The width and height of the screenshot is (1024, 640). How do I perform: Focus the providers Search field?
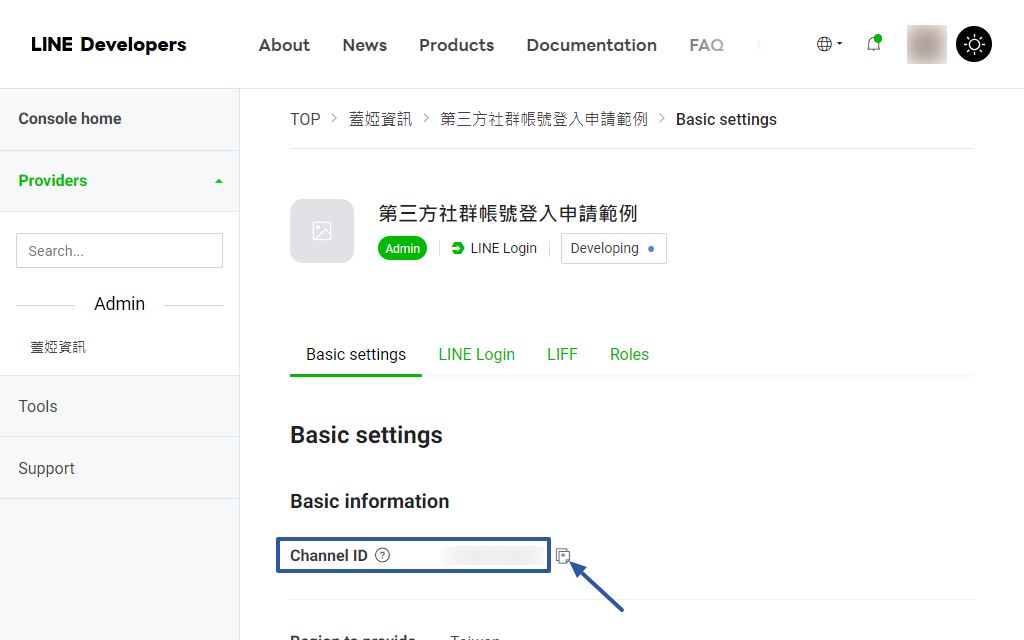120,251
